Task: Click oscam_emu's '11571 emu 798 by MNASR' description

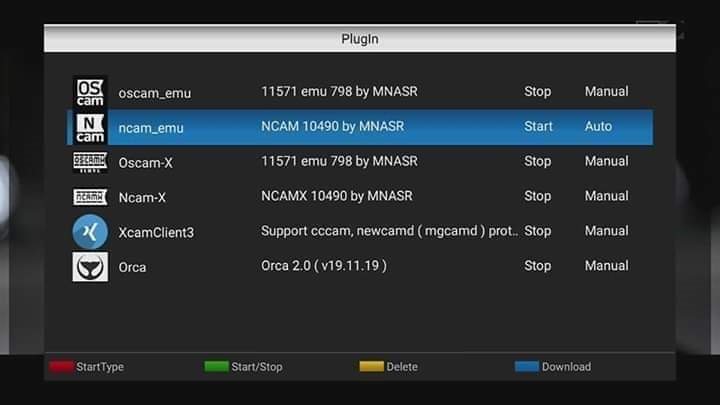Action: click(x=339, y=91)
